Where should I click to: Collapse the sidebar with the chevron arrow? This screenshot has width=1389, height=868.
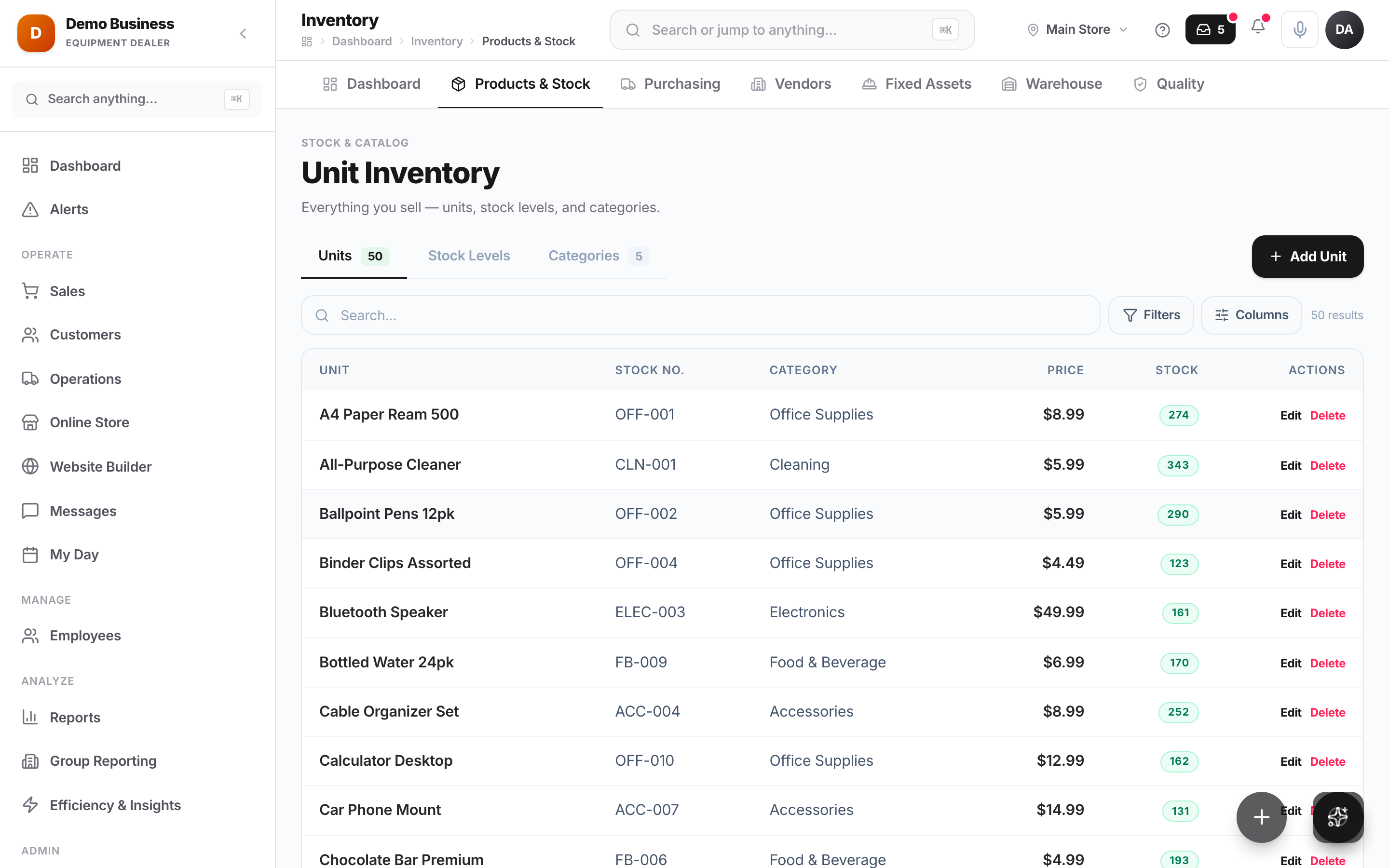(x=243, y=33)
